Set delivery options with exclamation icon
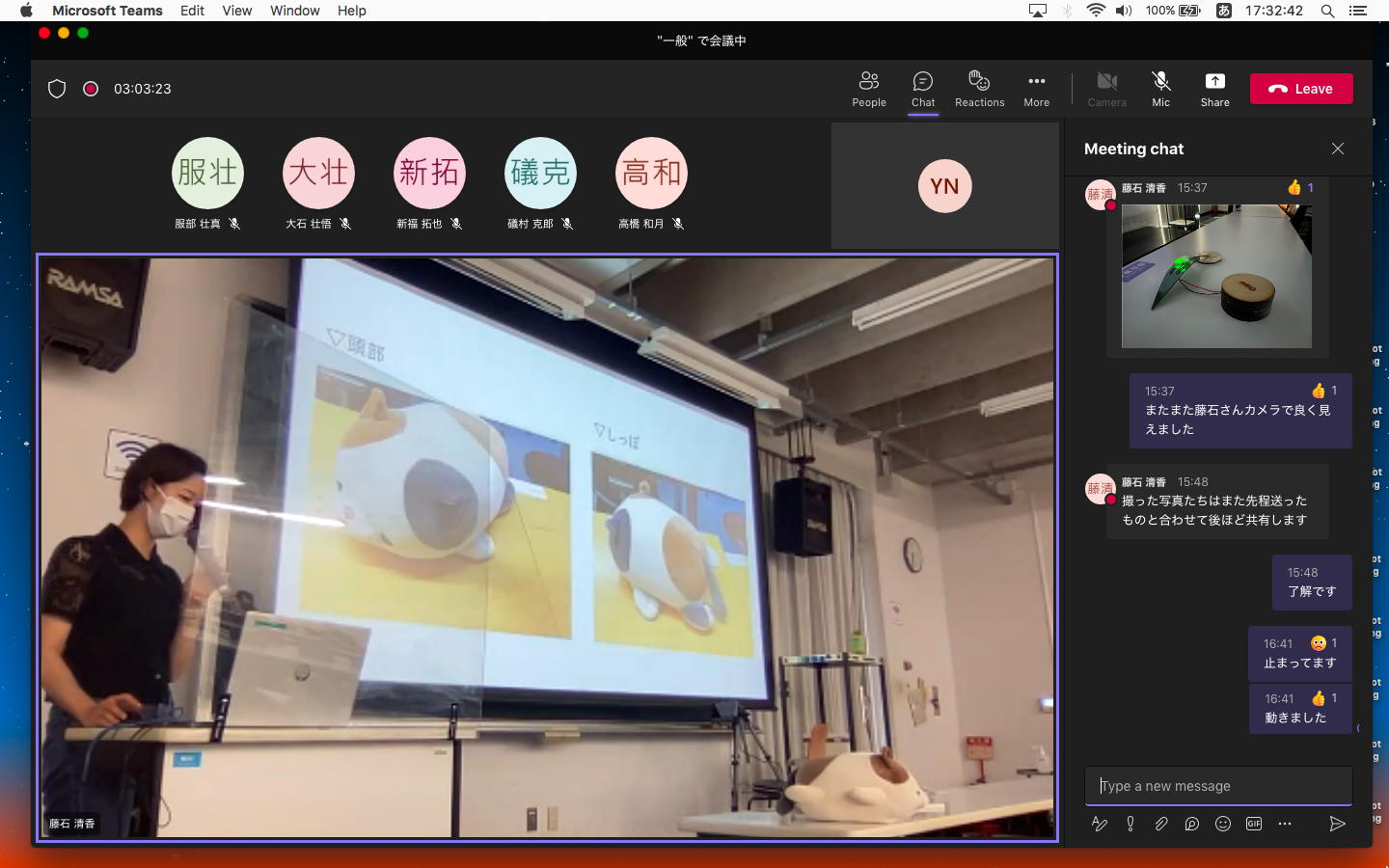Viewport: 1389px width, 868px height. [x=1130, y=824]
